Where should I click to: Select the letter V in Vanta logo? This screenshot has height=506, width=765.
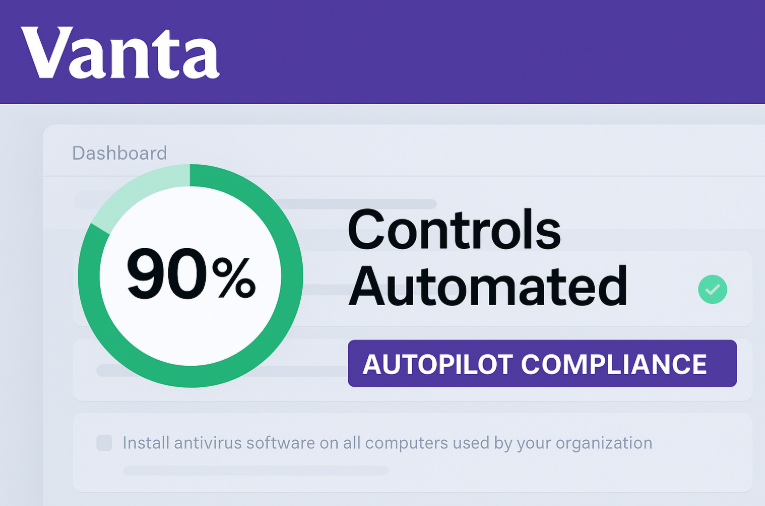pyautogui.click(x=47, y=53)
